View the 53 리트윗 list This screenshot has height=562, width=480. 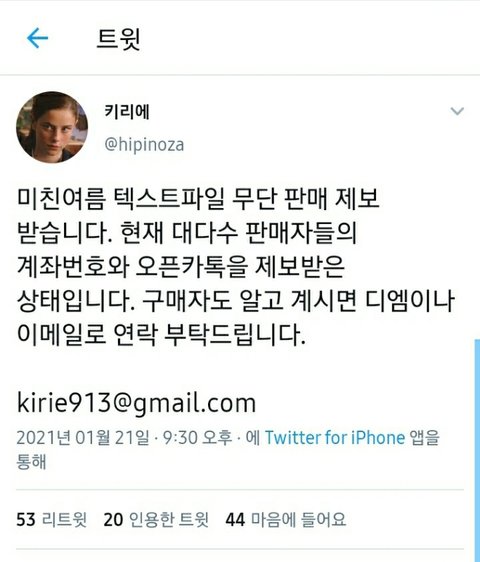tap(52, 519)
